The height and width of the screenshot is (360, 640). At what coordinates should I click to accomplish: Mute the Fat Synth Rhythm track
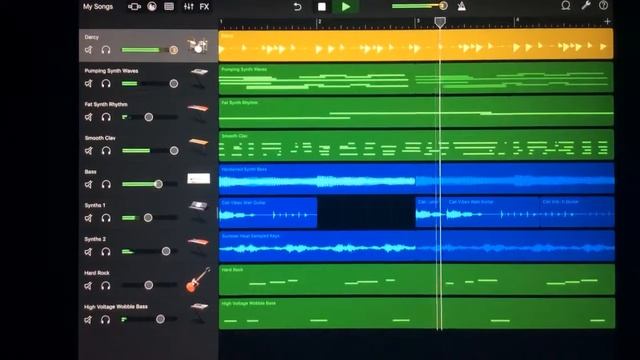[x=89, y=118]
